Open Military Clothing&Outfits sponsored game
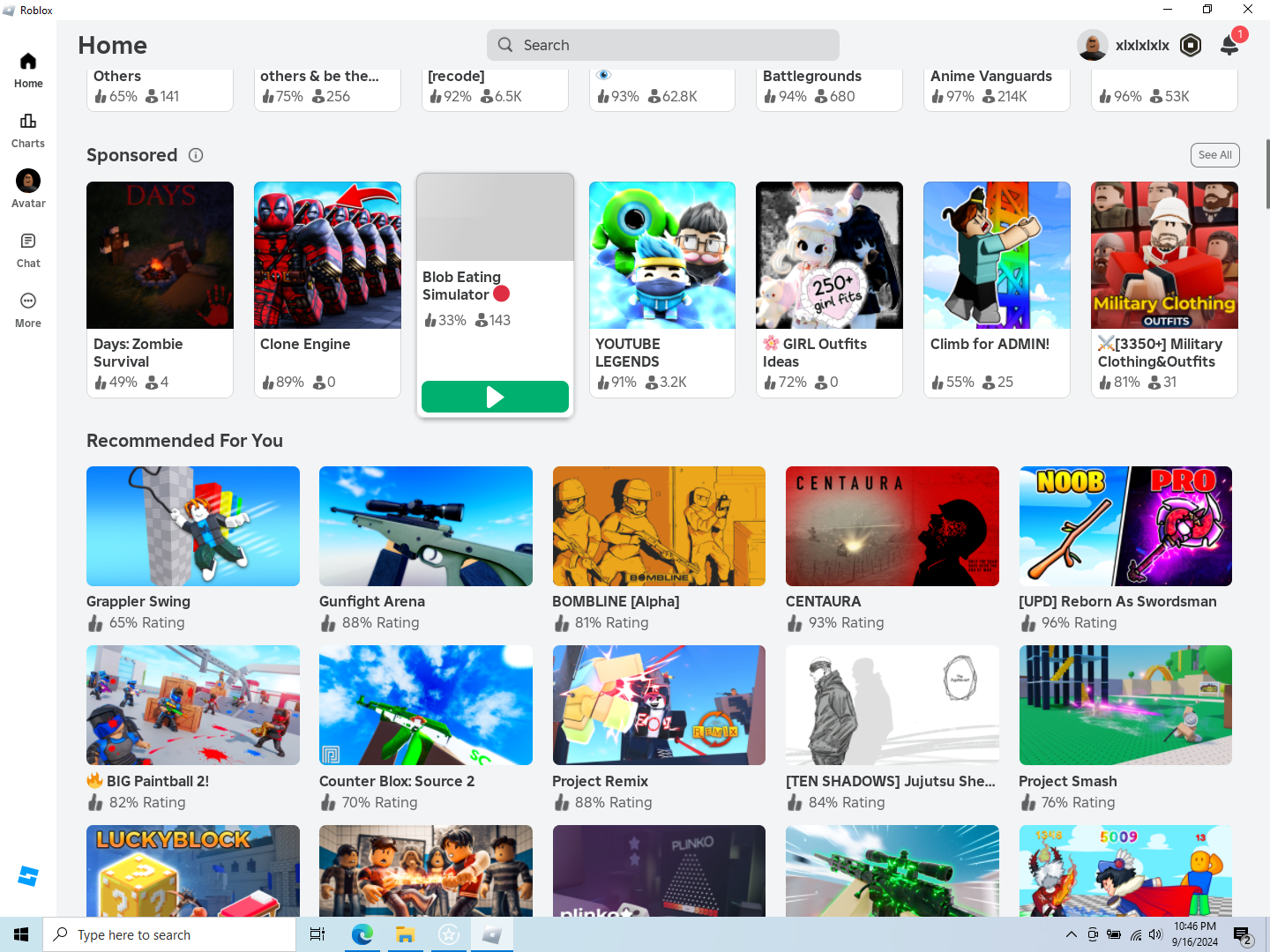Image resolution: width=1270 pixels, height=952 pixels. pos(1164,289)
